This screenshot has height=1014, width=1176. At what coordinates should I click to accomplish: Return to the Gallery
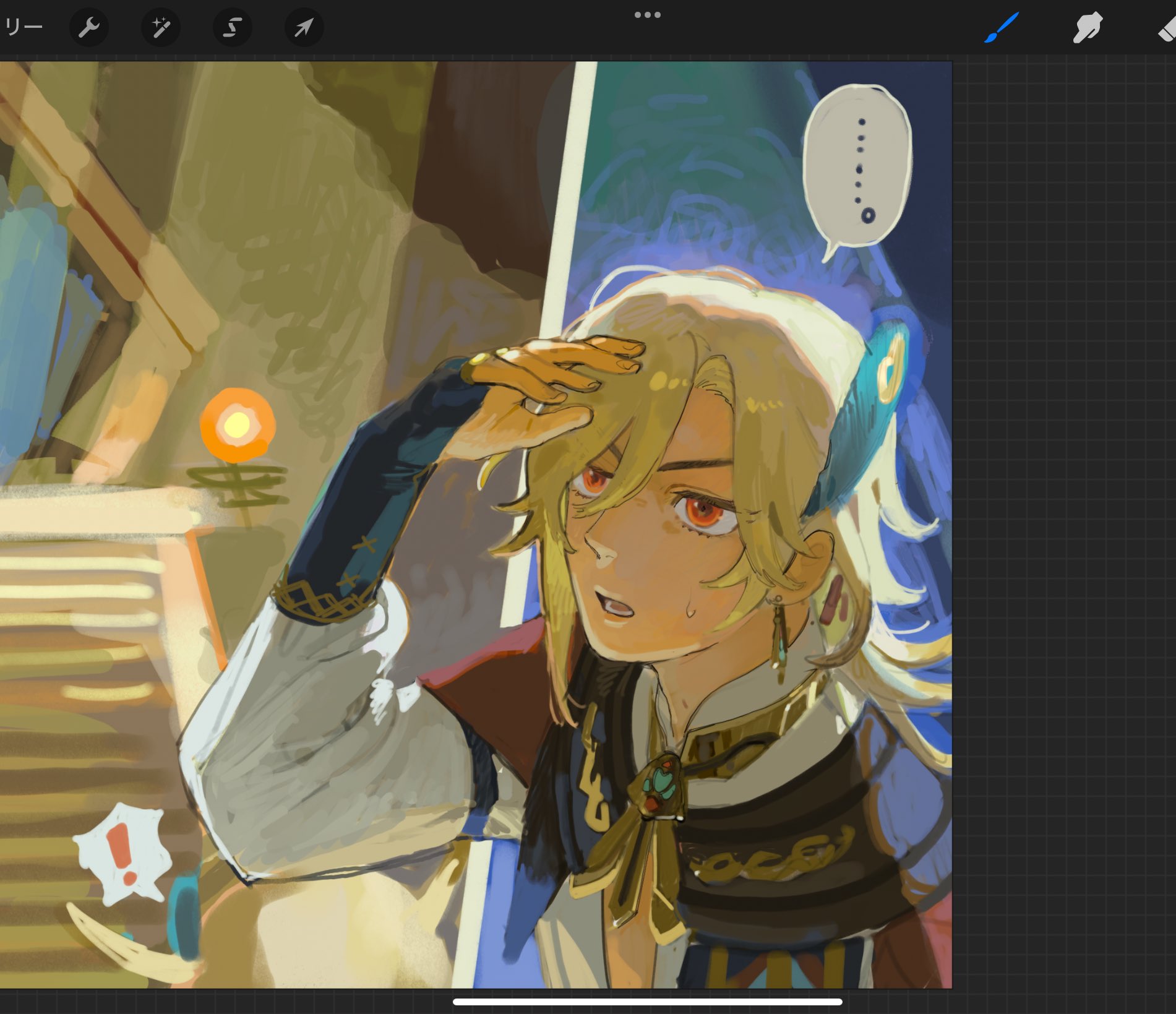pos(22,27)
